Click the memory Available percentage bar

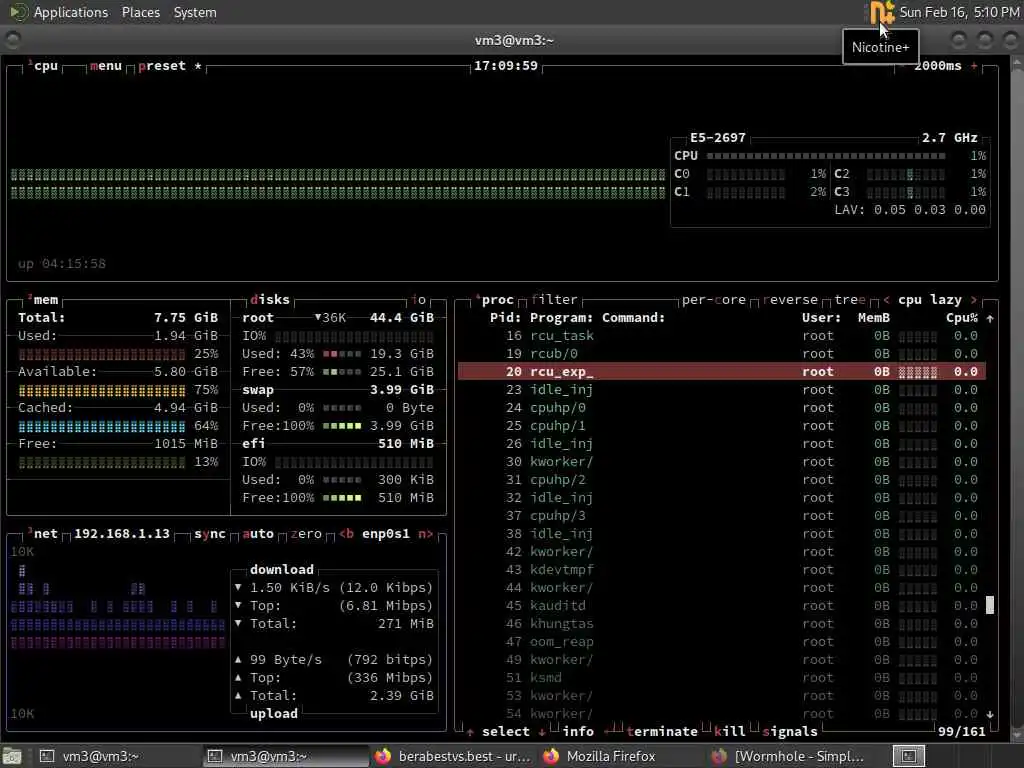tap(102, 390)
